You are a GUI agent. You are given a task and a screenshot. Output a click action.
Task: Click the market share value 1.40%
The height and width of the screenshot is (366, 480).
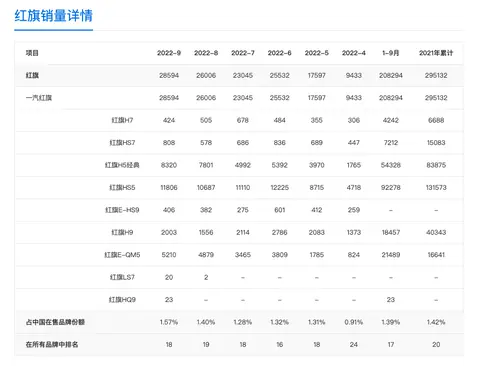206,322
